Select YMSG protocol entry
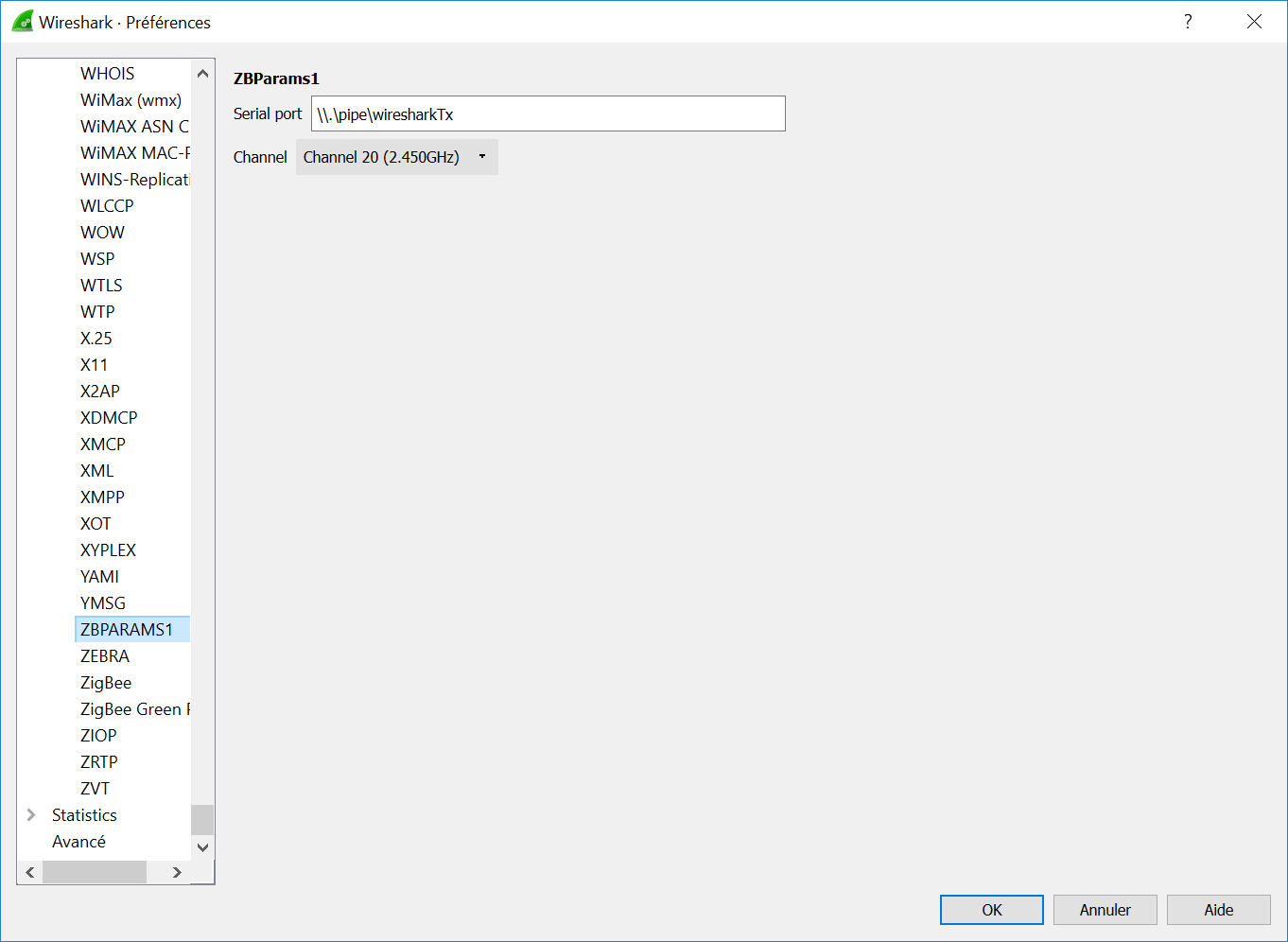Image resolution: width=1288 pixels, height=942 pixels. 102,603
